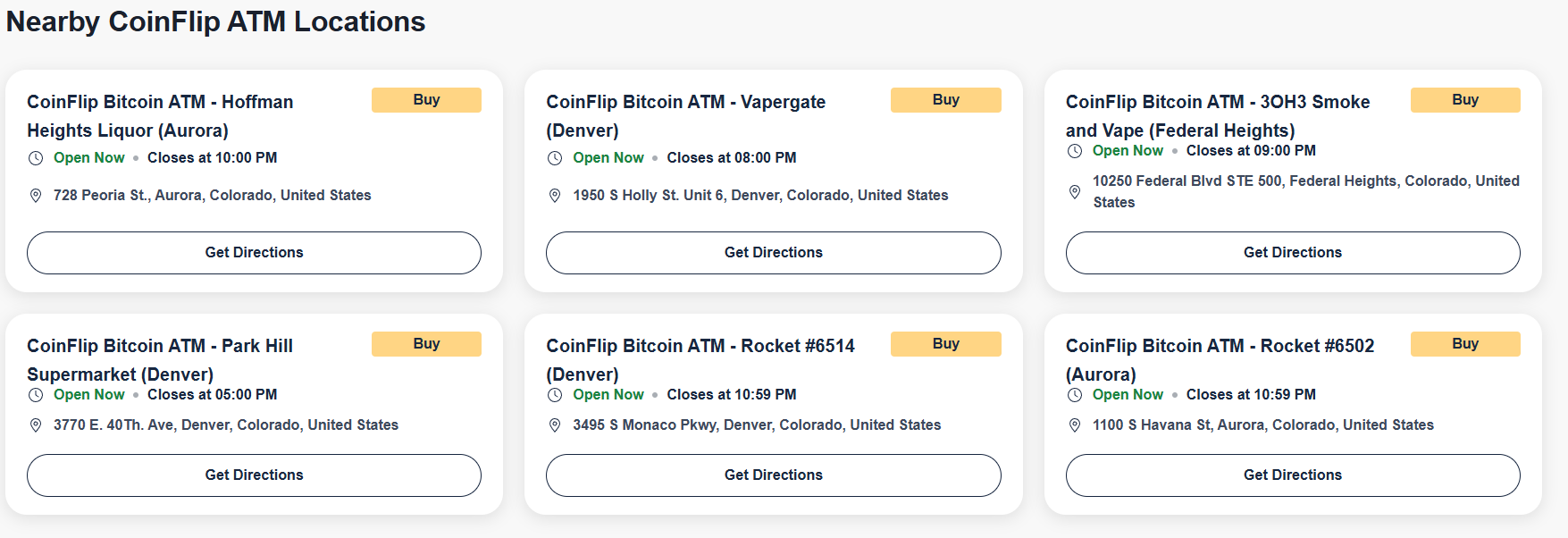The height and width of the screenshot is (538, 1568).
Task: Click Buy badge on Vapergate card
Action: [945, 100]
